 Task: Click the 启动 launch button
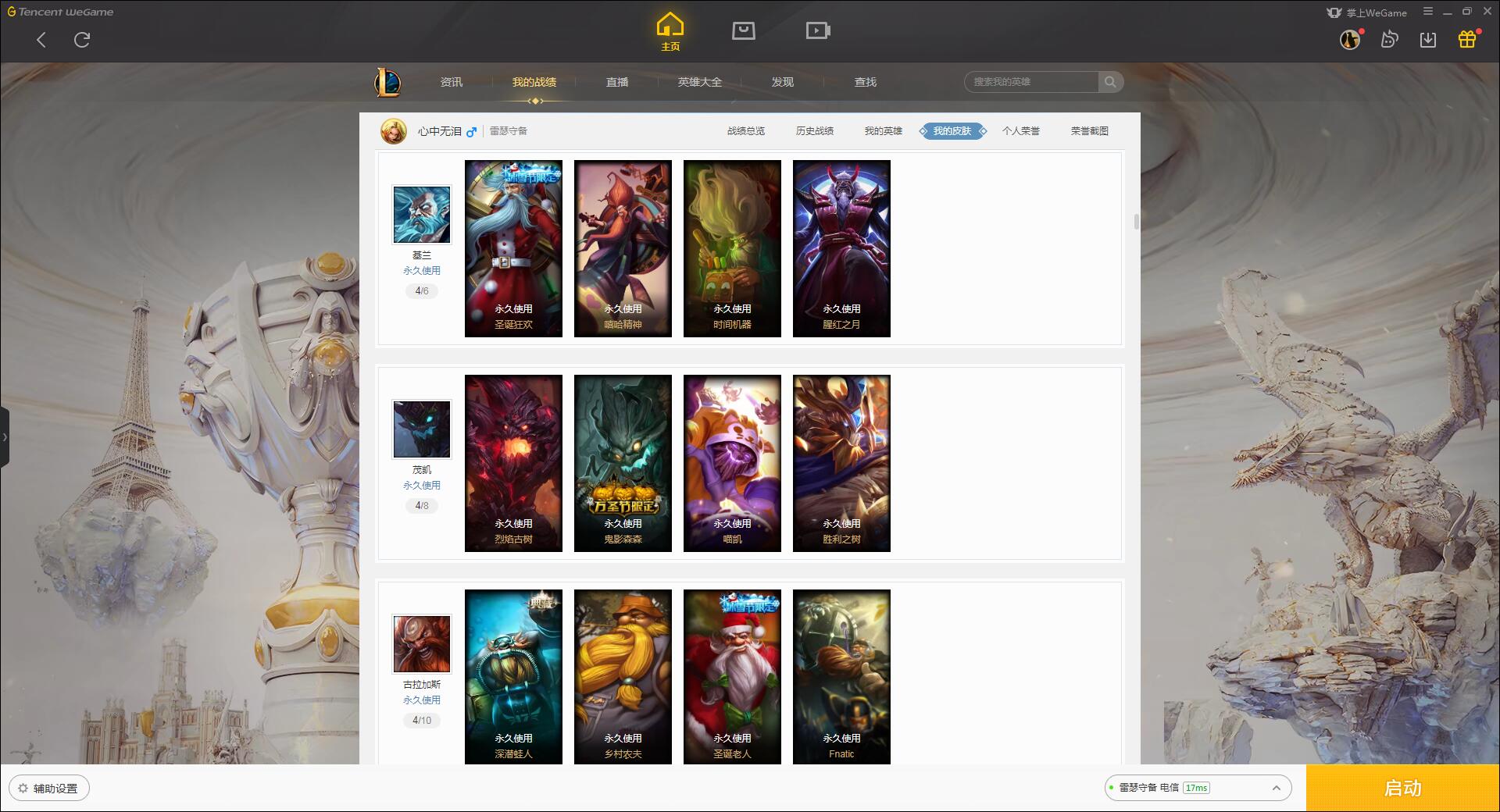click(x=1403, y=789)
